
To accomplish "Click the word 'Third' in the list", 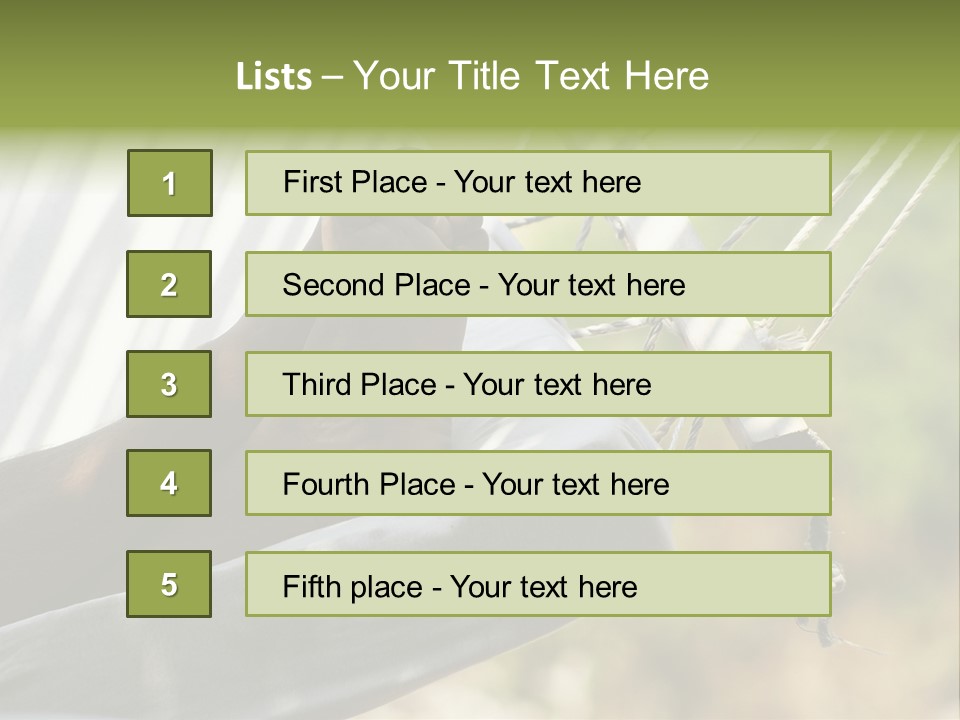I will pos(317,385).
